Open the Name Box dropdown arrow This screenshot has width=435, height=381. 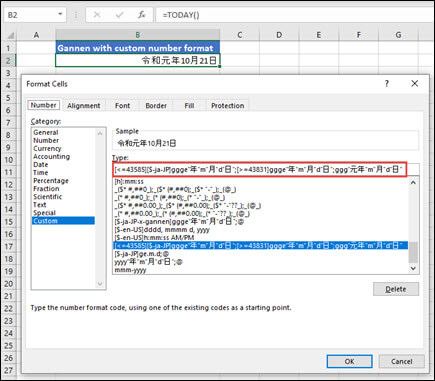coord(60,14)
